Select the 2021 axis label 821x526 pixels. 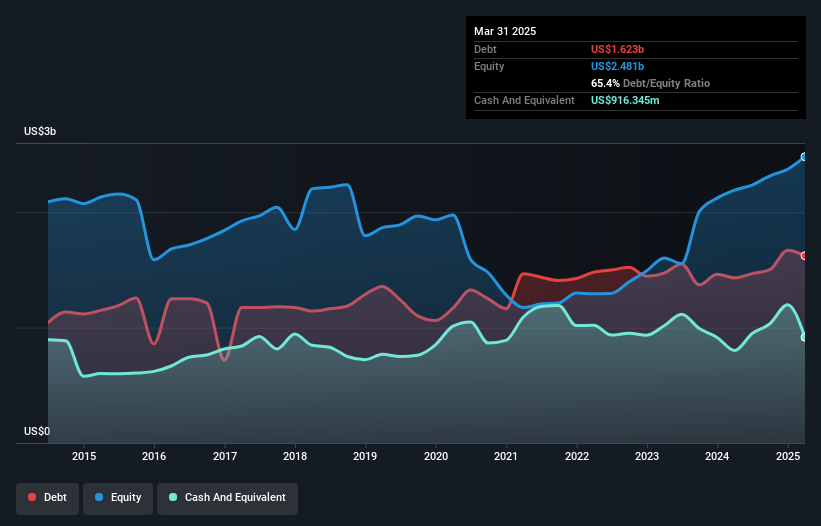[506, 456]
